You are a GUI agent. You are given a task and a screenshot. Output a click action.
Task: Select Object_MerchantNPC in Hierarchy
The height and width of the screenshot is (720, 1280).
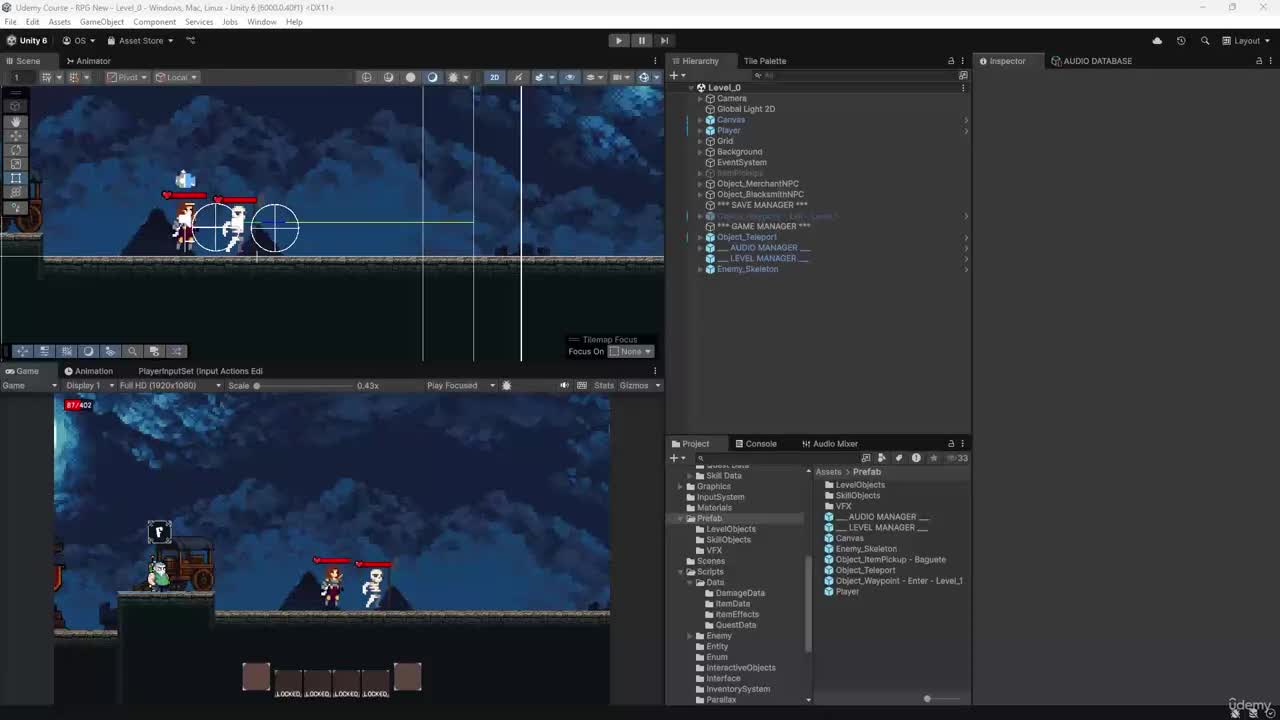pos(758,184)
